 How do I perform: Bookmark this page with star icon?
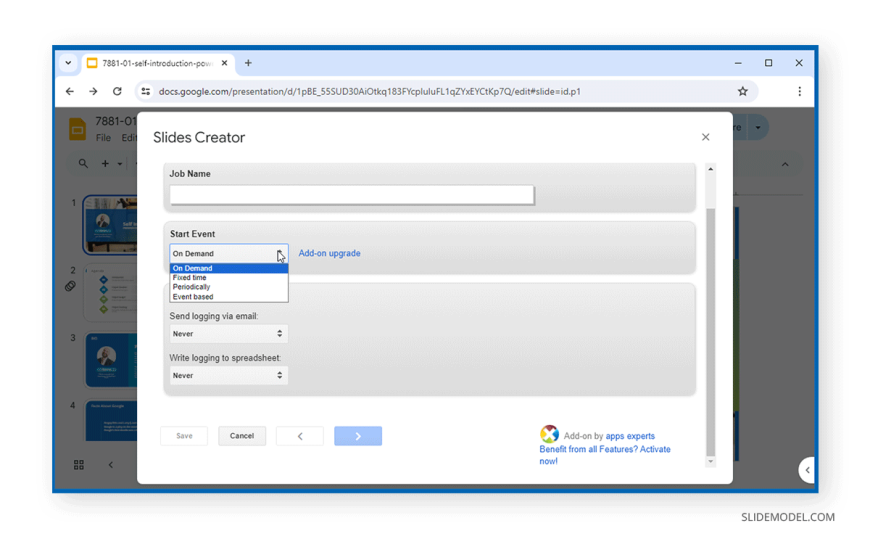(742, 91)
